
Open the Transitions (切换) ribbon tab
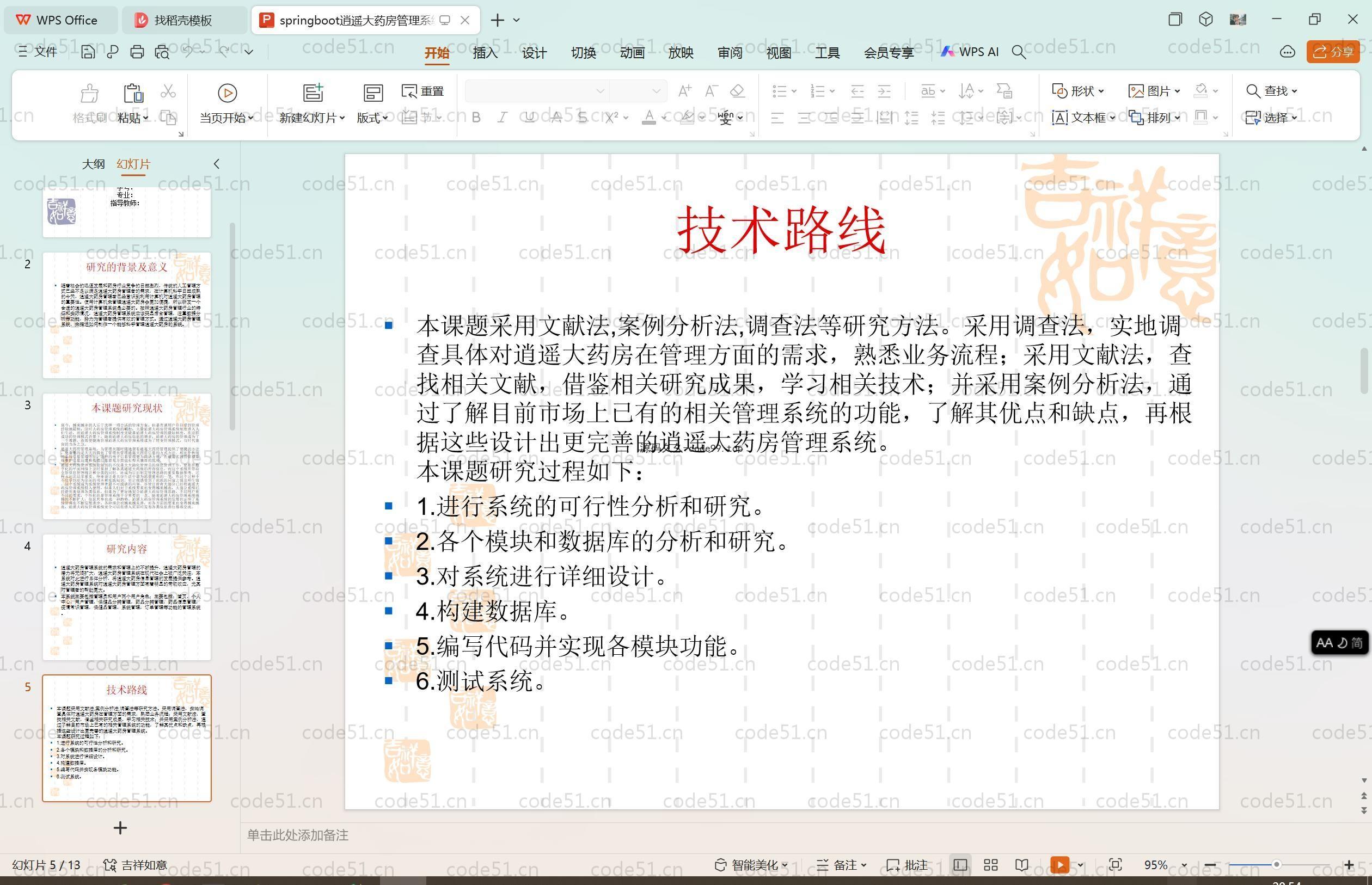pos(583,53)
